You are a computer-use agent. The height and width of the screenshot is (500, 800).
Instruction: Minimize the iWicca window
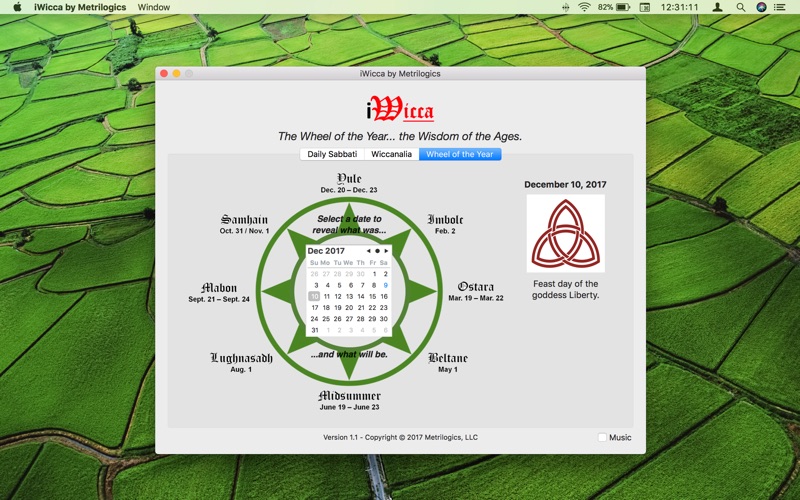click(x=177, y=73)
